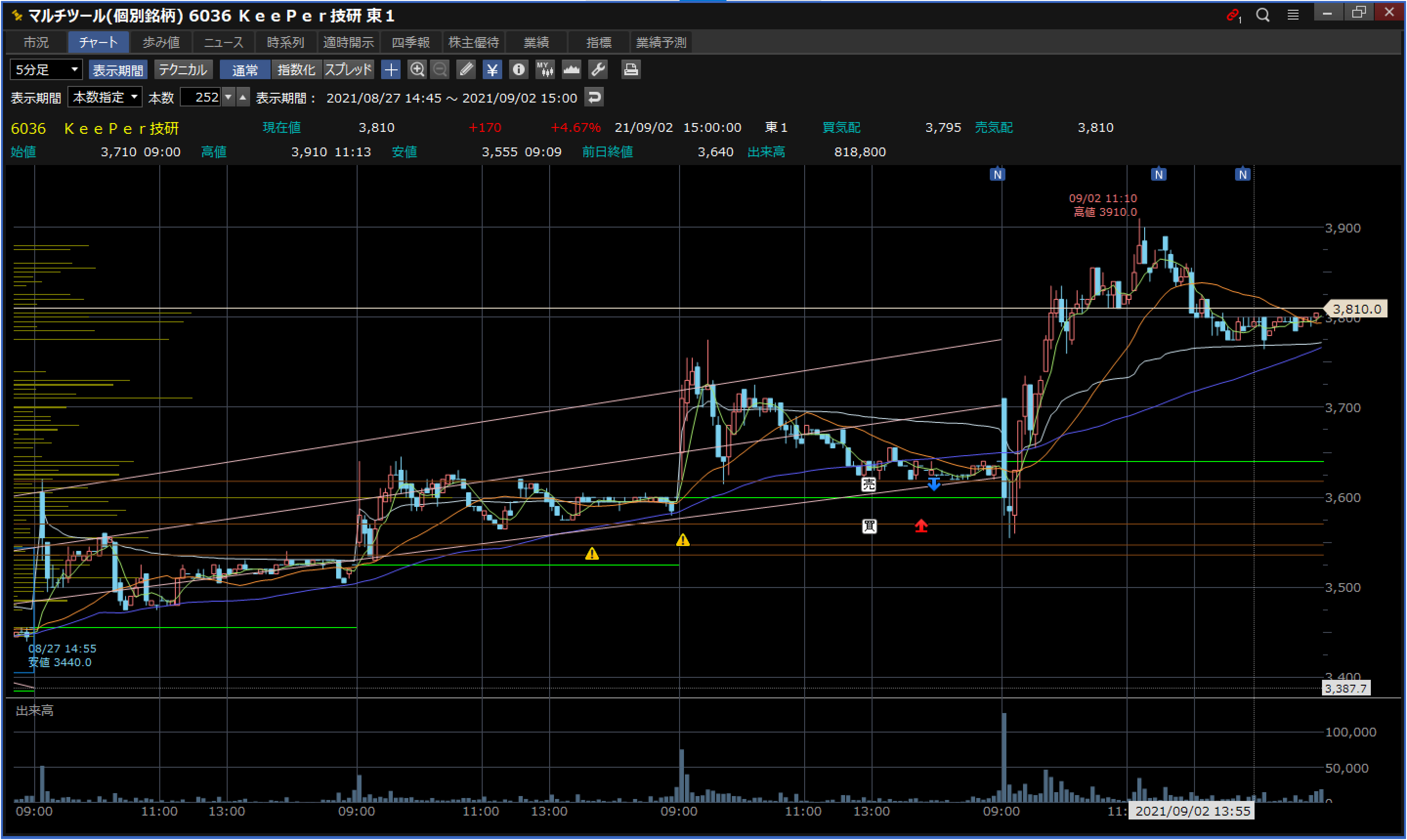Open the 四季報 tab
1407x840 pixels.
pyautogui.click(x=410, y=42)
